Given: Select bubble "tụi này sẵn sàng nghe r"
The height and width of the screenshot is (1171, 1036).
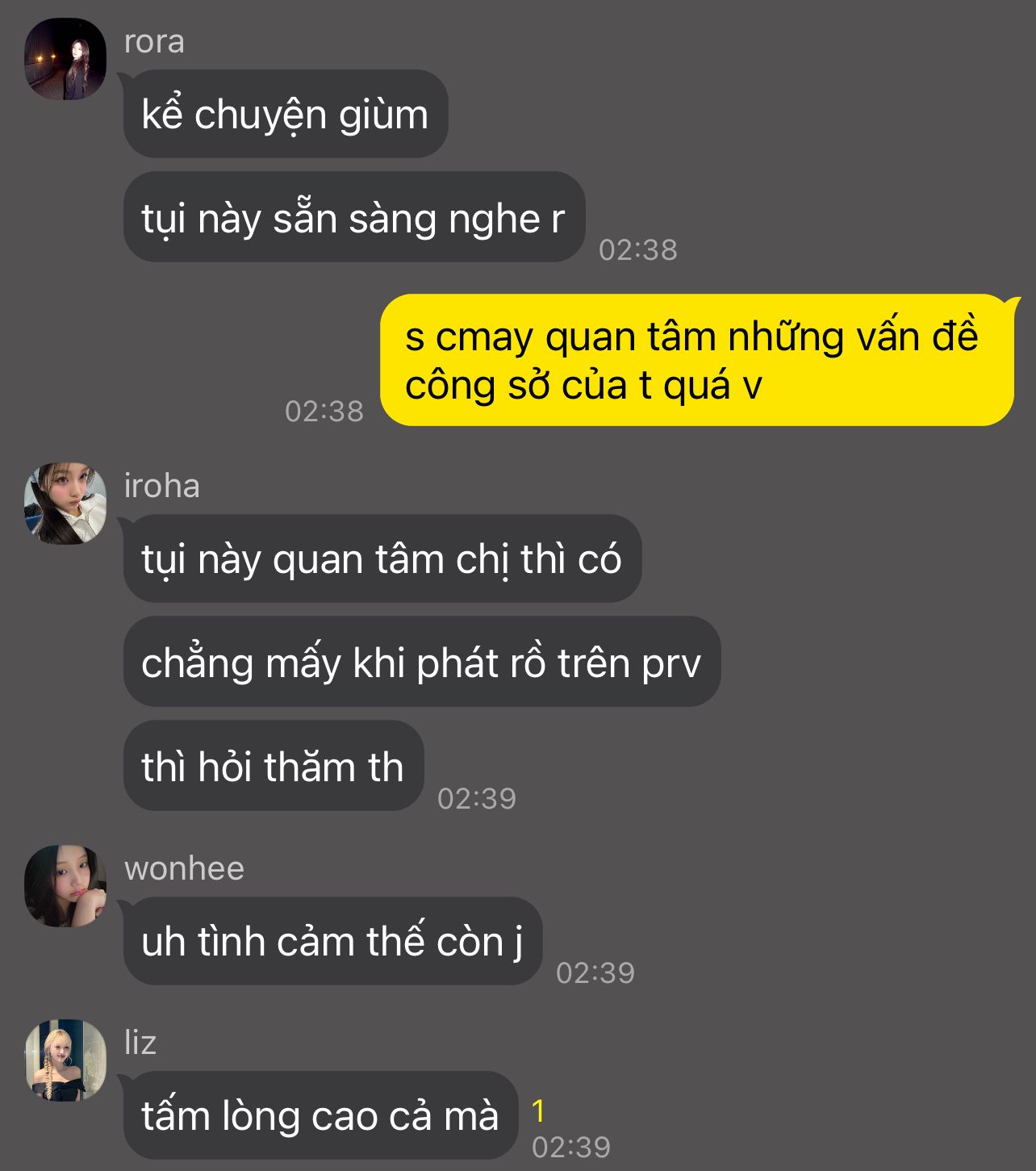Looking at the screenshot, I should pyautogui.click(x=354, y=217).
